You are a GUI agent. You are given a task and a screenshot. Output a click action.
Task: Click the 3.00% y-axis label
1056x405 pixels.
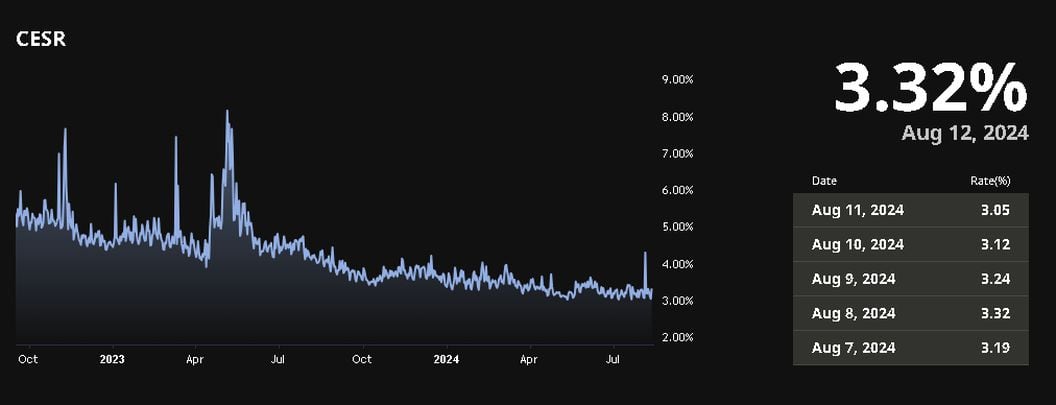678,301
